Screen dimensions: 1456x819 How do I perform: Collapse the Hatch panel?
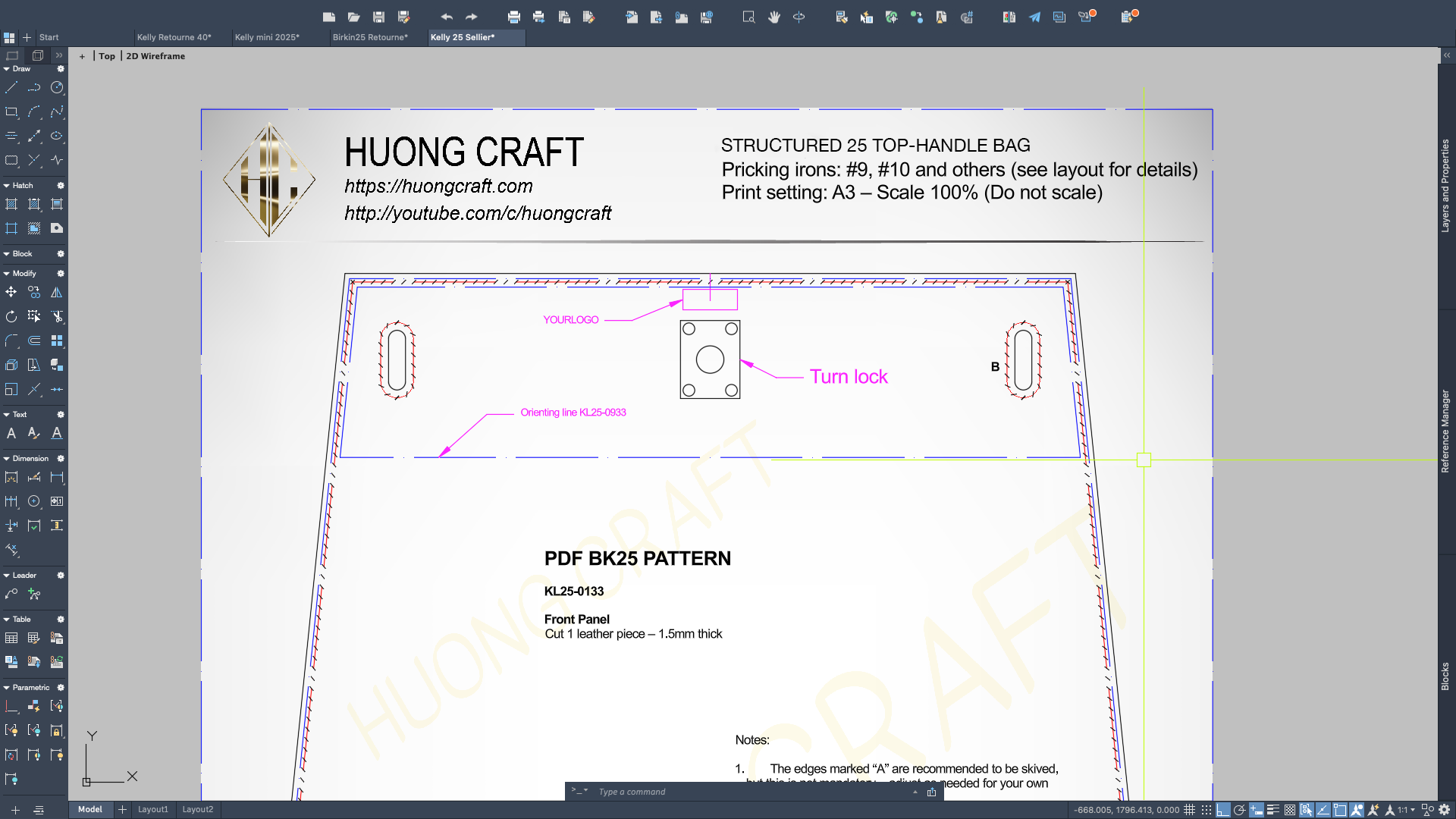7,186
